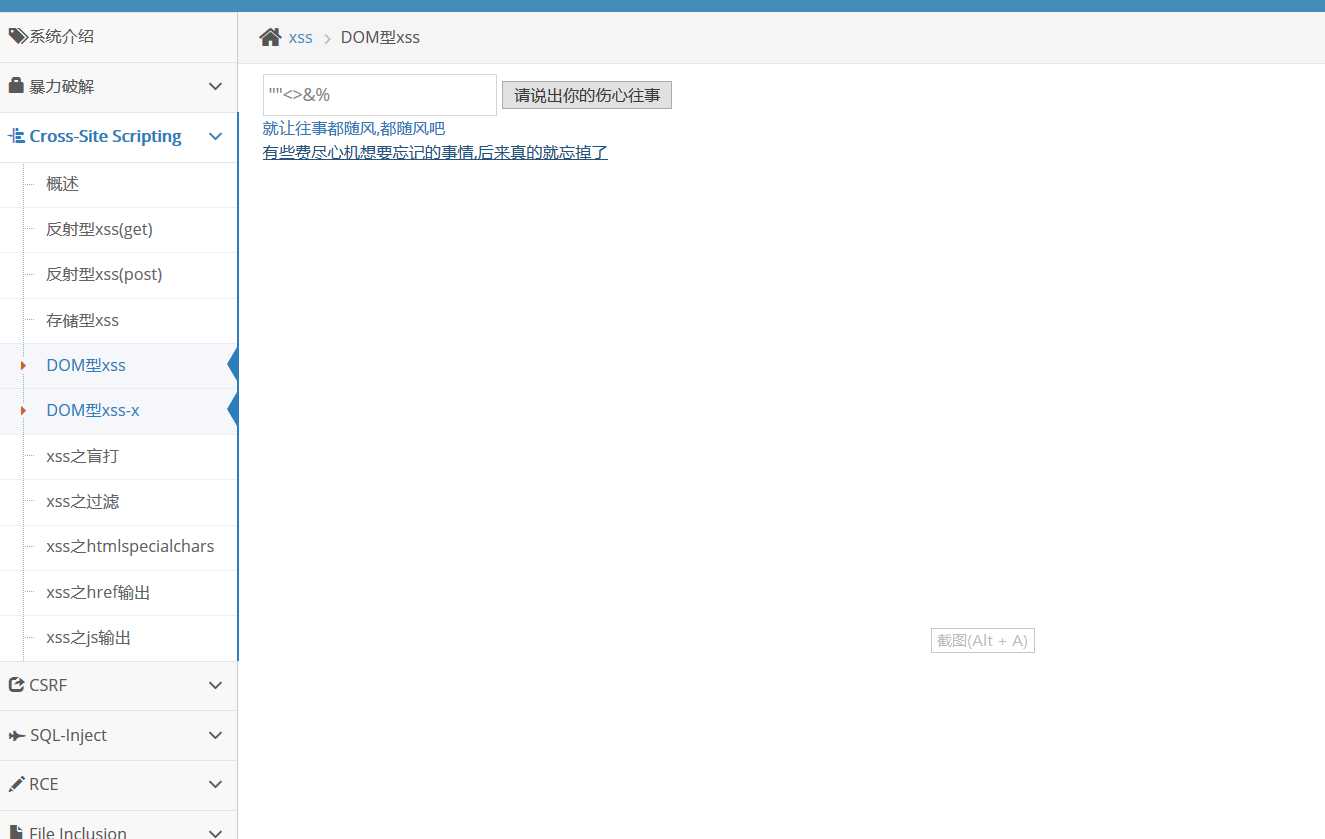The image size is (1325, 839).
Task: Click the DOM型xss breadcrumb text
Action: point(380,38)
